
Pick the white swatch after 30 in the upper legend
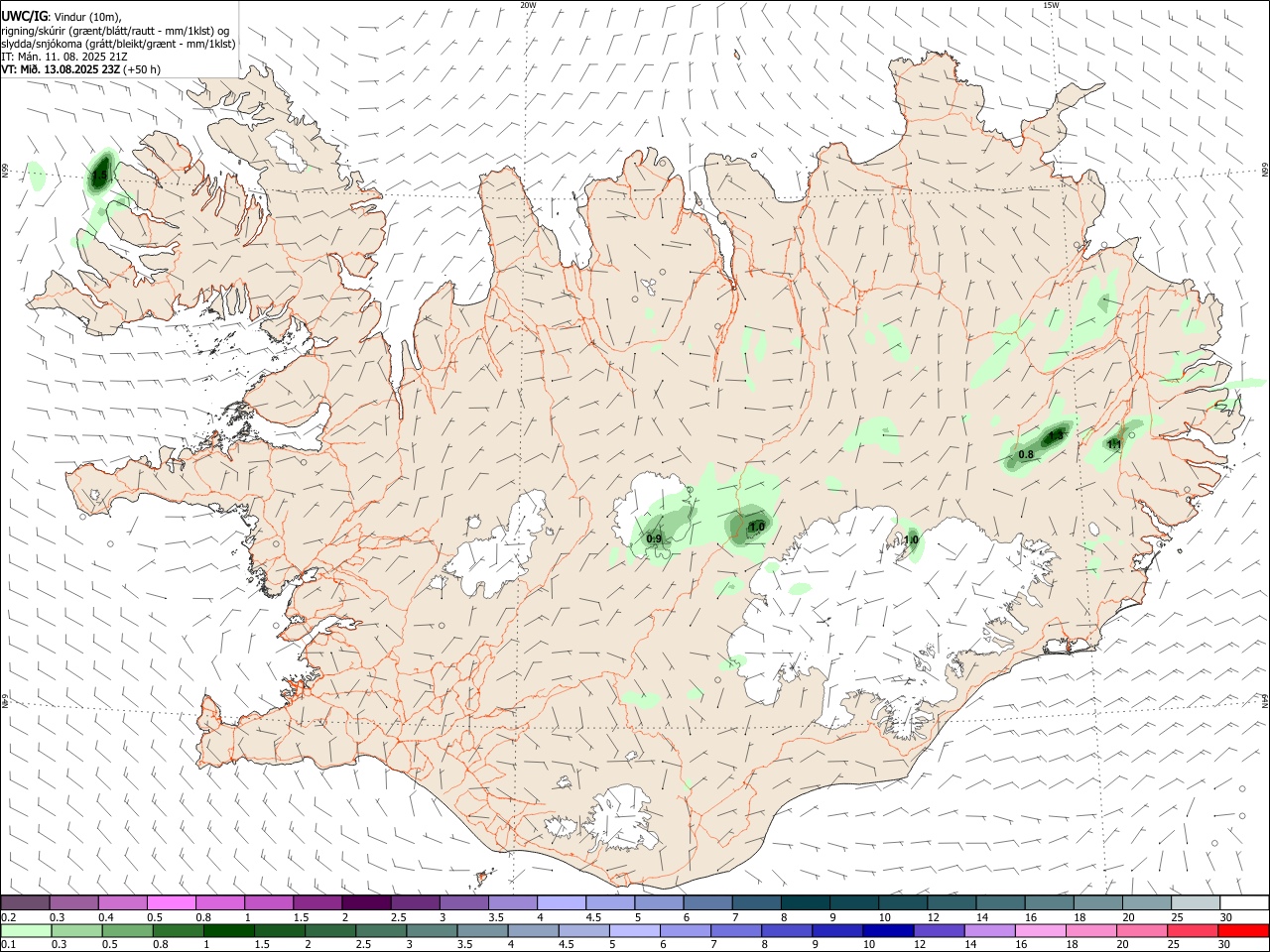pyautogui.click(x=1244, y=902)
